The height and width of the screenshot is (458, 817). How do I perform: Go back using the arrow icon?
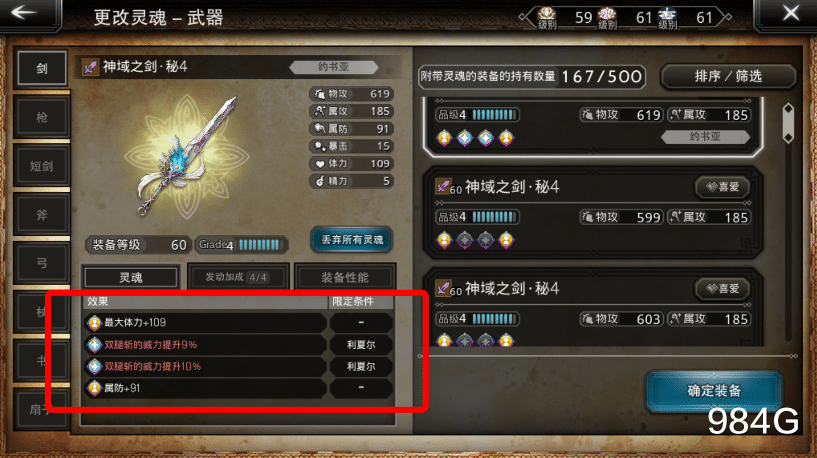24,14
